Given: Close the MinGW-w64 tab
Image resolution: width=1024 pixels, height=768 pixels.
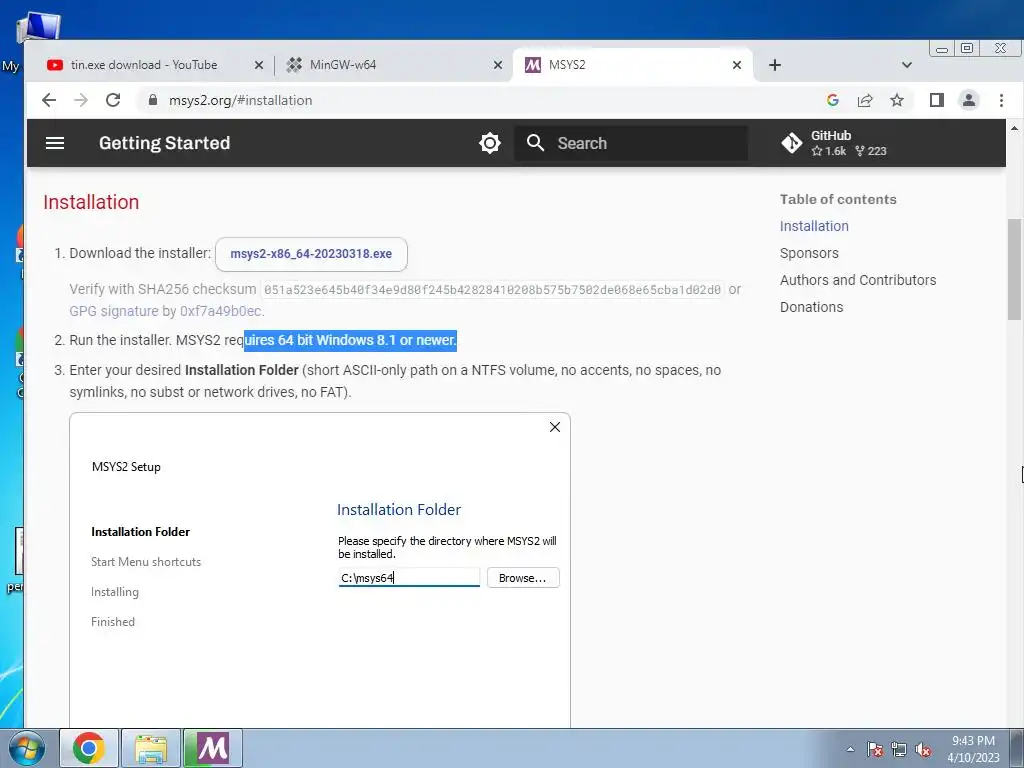Looking at the screenshot, I should 498,65.
